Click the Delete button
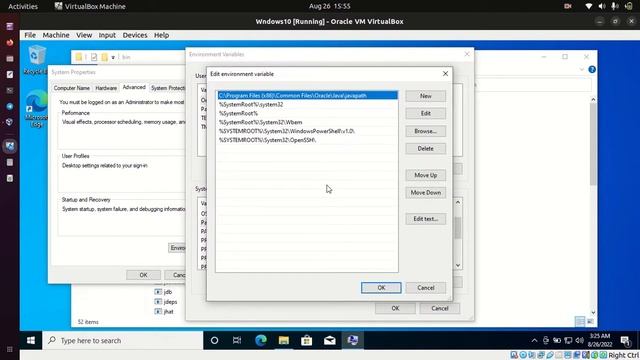This screenshot has width=640, height=360. click(x=426, y=149)
